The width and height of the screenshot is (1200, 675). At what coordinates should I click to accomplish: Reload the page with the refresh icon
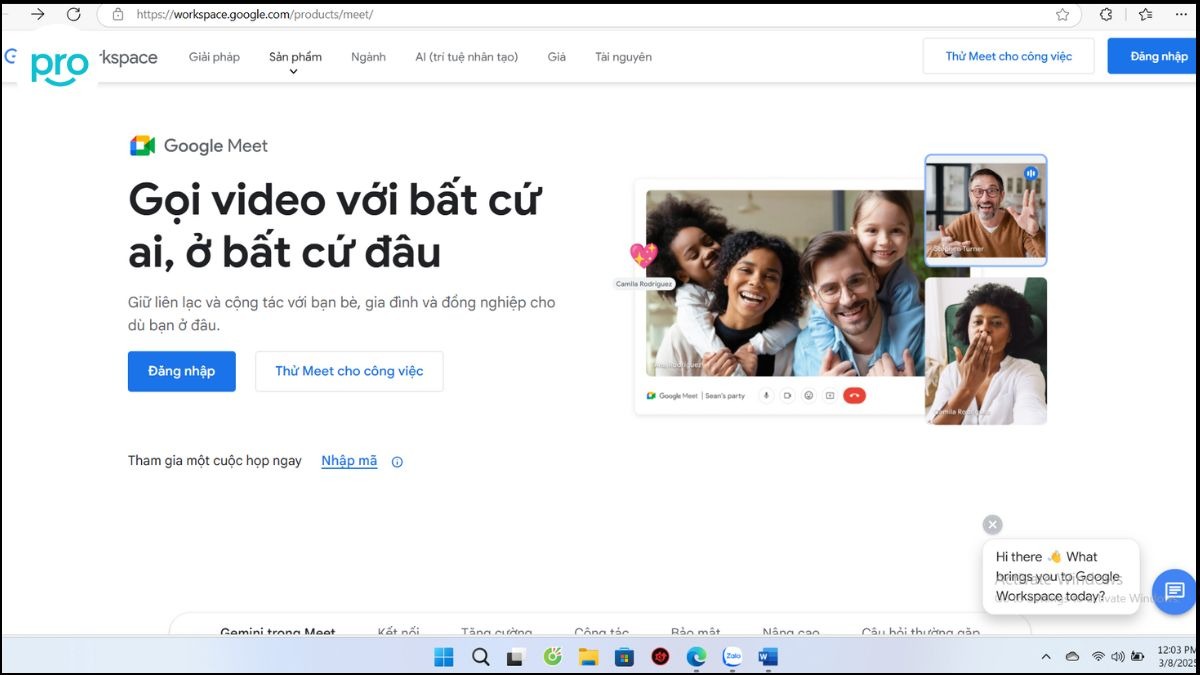click(x=73, y=15)
